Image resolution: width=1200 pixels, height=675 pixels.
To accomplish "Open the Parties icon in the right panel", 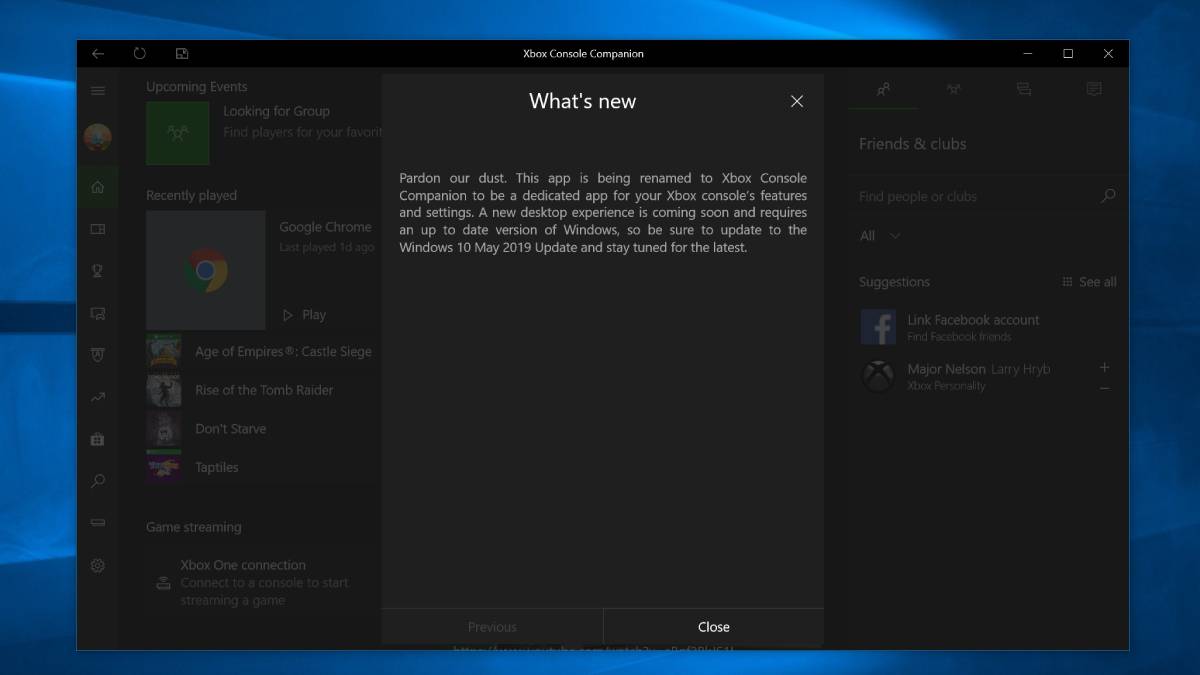I will pos(953,89).
